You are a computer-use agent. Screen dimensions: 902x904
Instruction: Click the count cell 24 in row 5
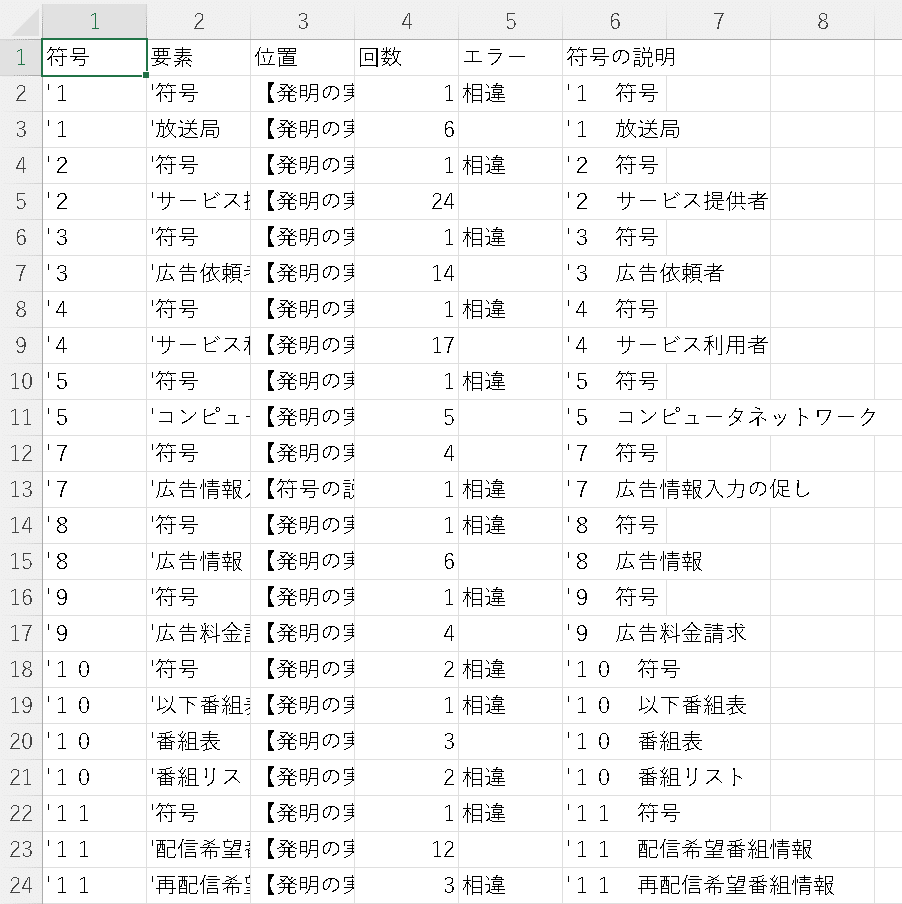click(407, 201)
